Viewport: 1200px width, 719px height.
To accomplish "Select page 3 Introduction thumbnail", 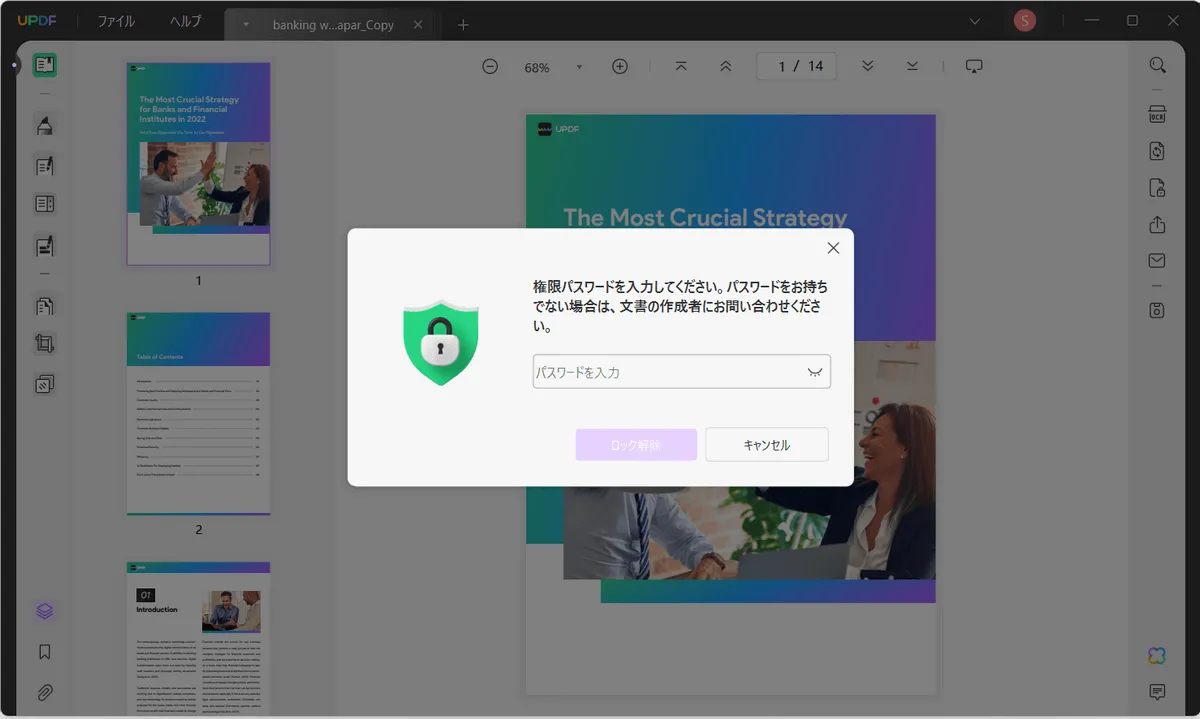I will click(198, 640).
